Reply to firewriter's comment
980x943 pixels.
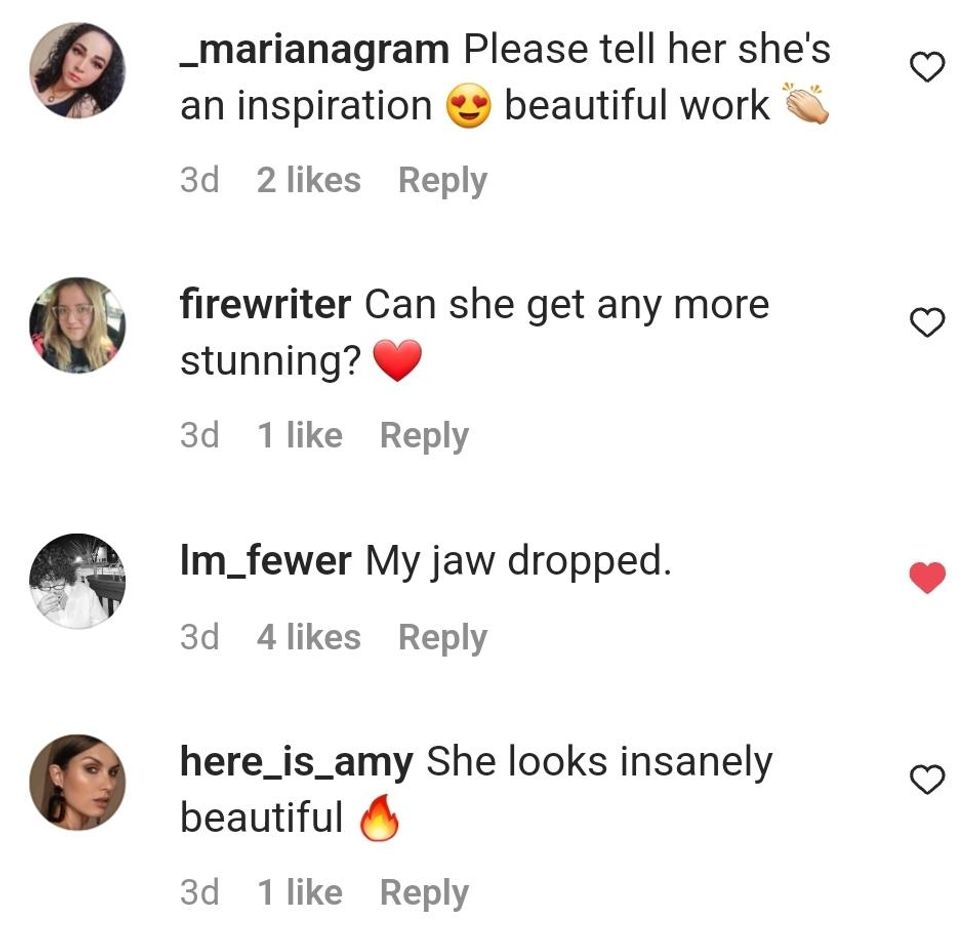[424, 436]
